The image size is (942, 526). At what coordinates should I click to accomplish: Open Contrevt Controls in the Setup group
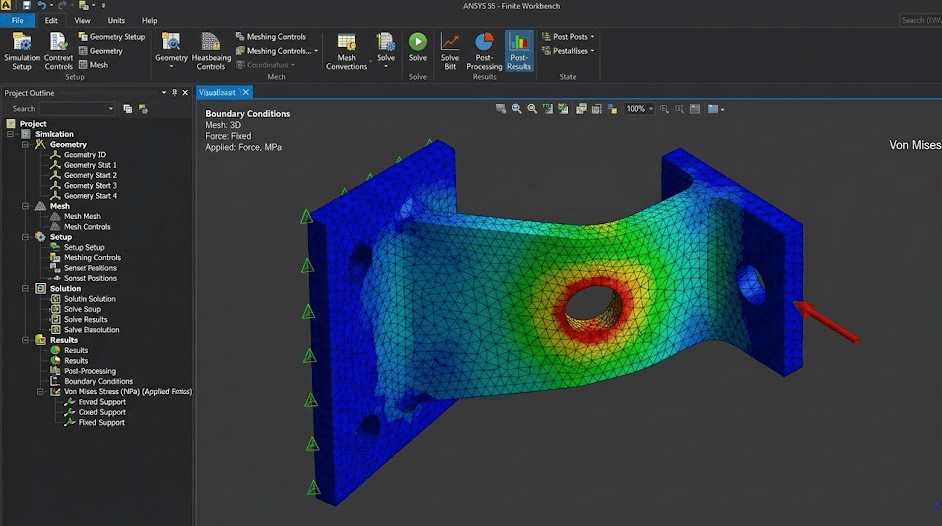coord(58,51)
